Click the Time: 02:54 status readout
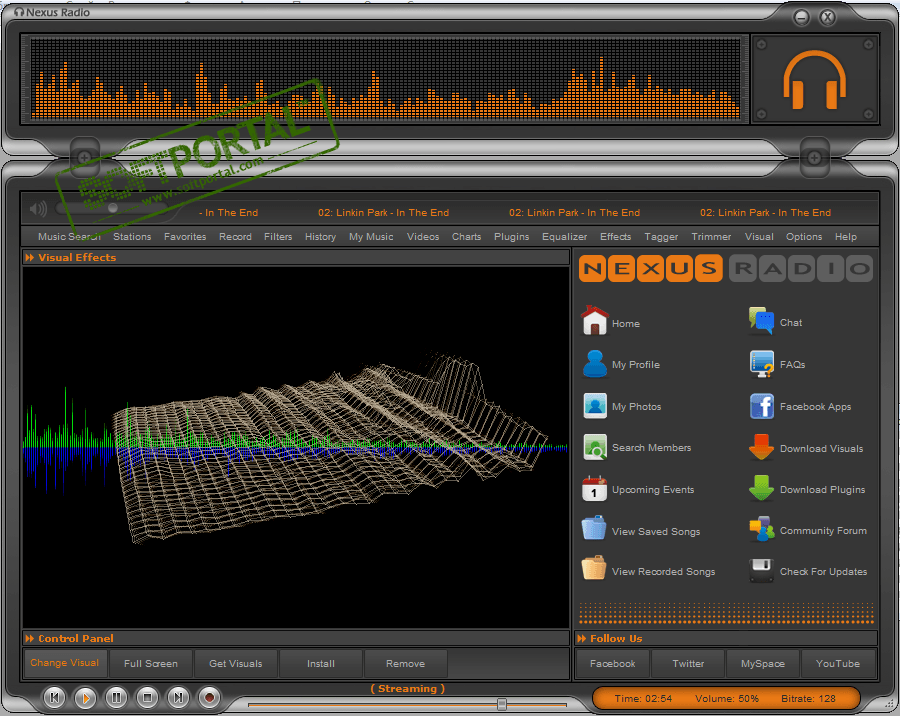Image resolution: width=900 pixels, height=716 pixels. pos(643,699)
